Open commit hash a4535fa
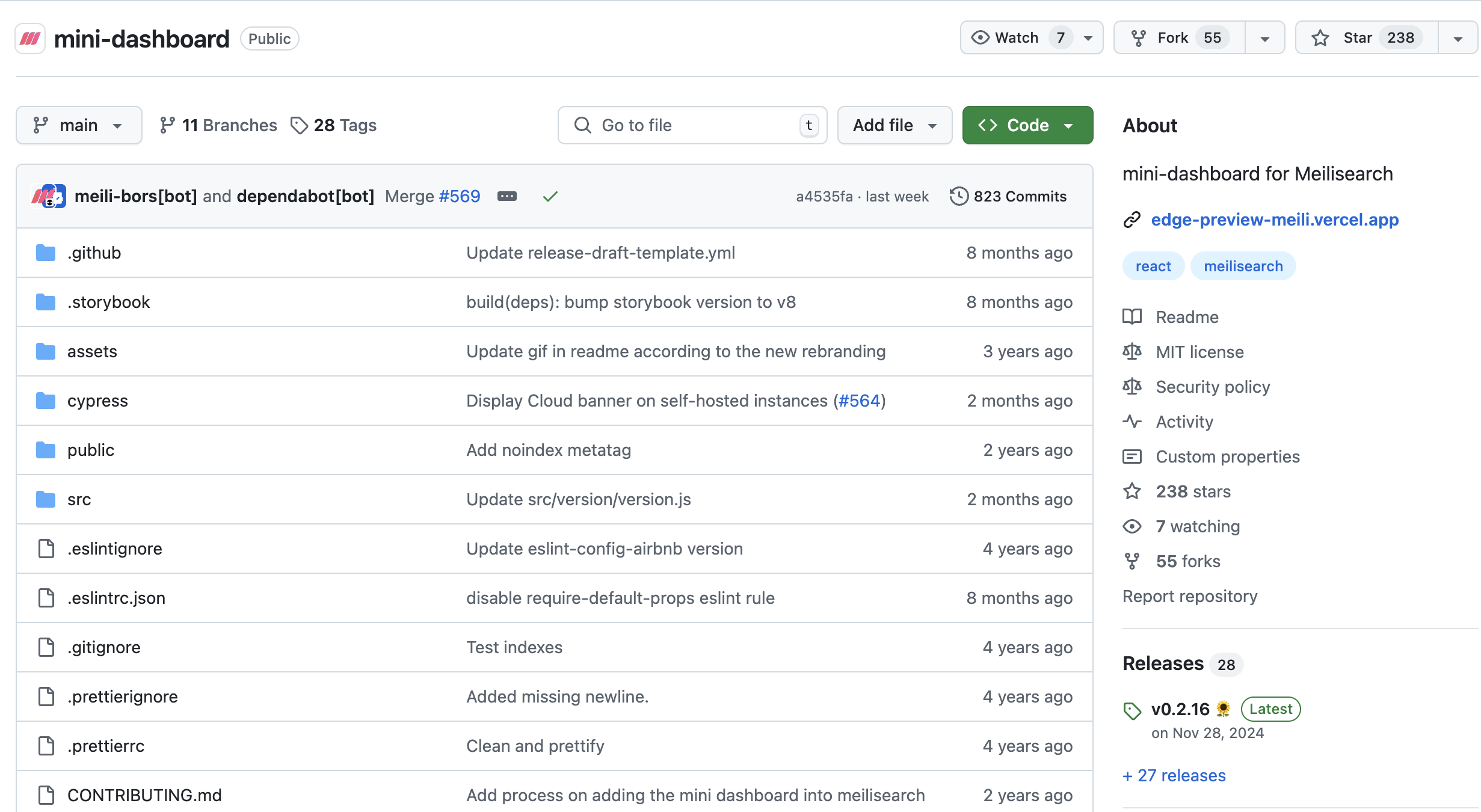The image size is (1481, 812). [824, 197]
